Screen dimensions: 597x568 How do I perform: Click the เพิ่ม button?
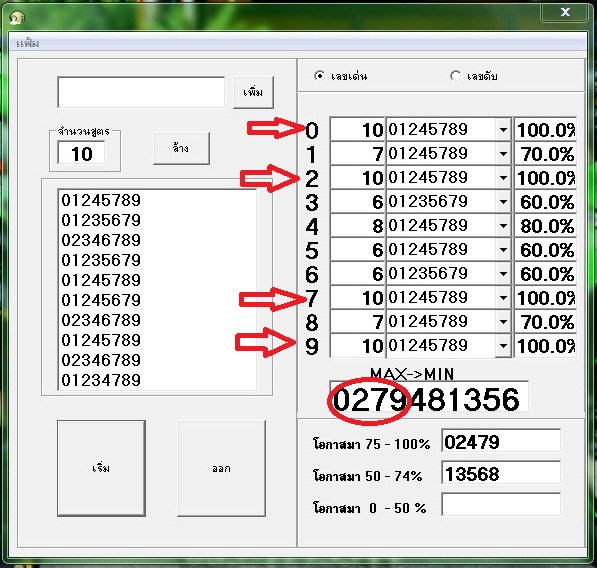click(253, 93)
